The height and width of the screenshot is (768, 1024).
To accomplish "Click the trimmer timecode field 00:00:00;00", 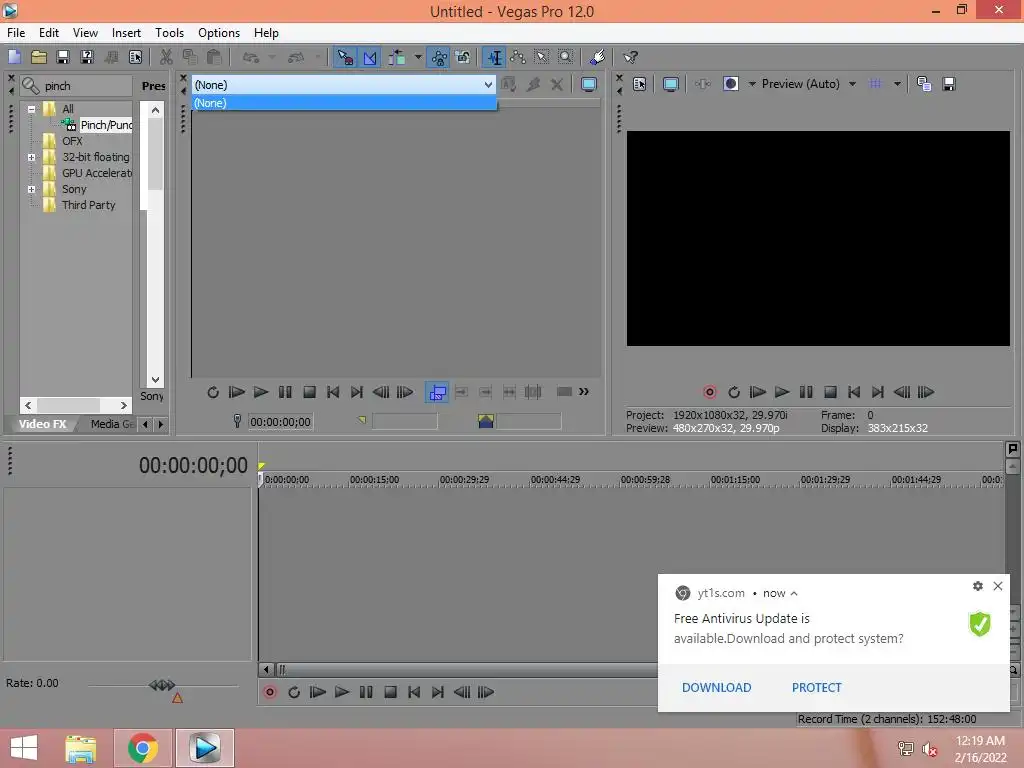I will coord(280,422).
